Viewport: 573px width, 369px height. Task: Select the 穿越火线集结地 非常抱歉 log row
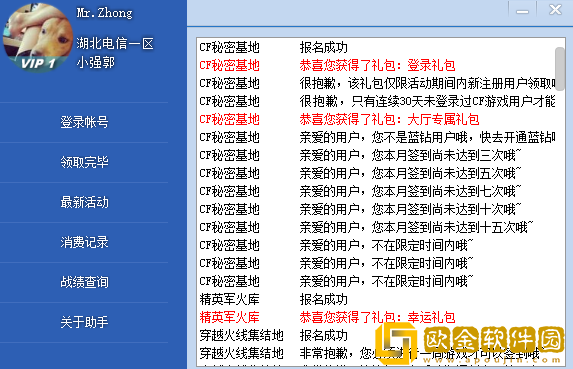click(x=376, y=353)
